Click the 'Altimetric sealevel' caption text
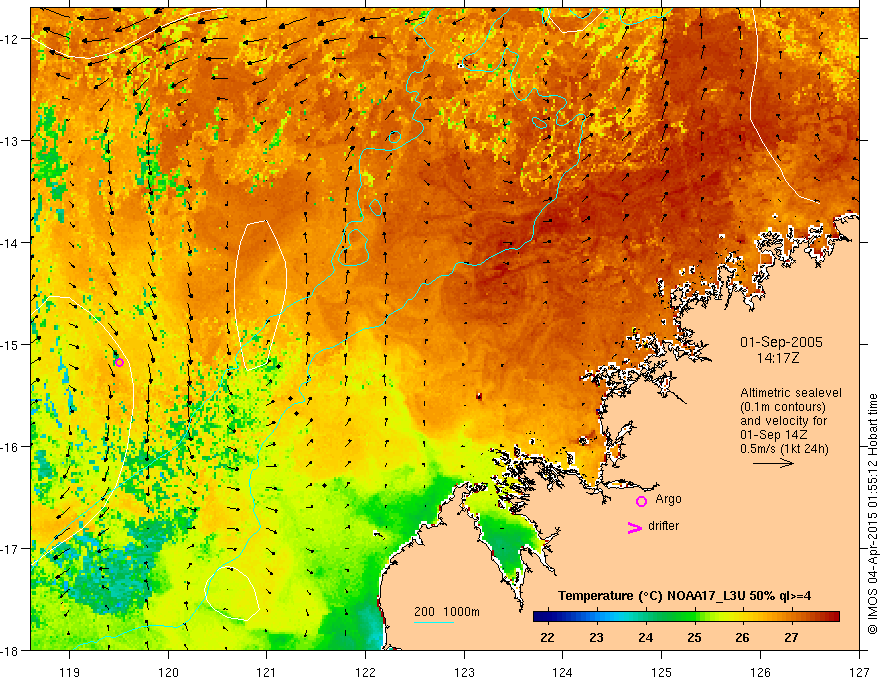Viewport: 880px width, 680px height. coord(791,393)
